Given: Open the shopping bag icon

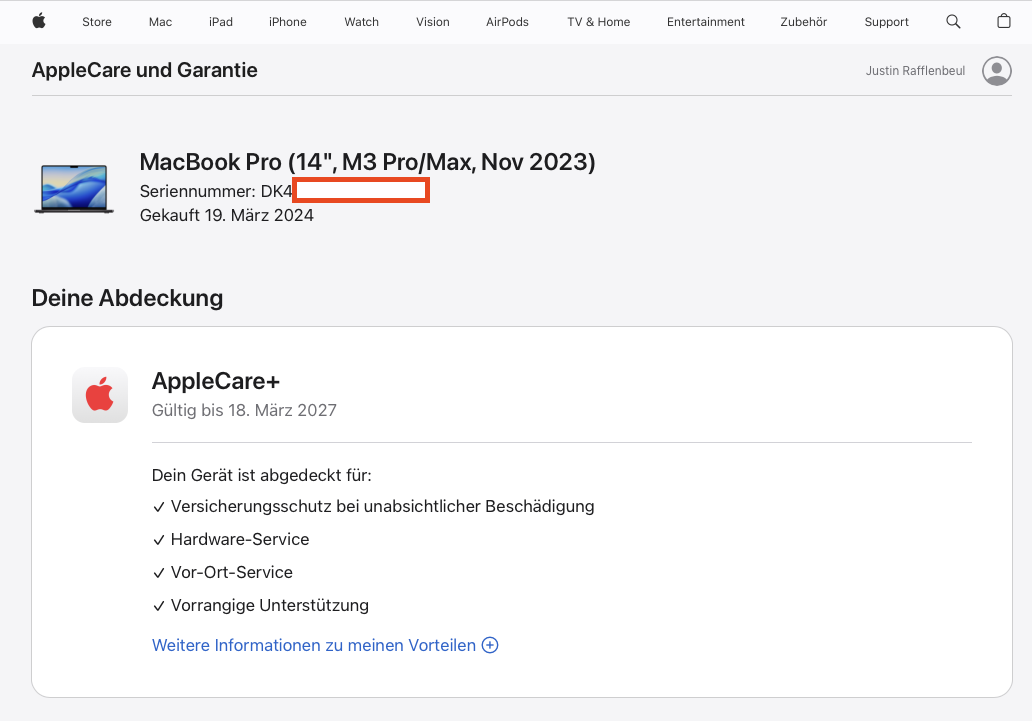Looking at the screenshot, I should pos(1004,21).
